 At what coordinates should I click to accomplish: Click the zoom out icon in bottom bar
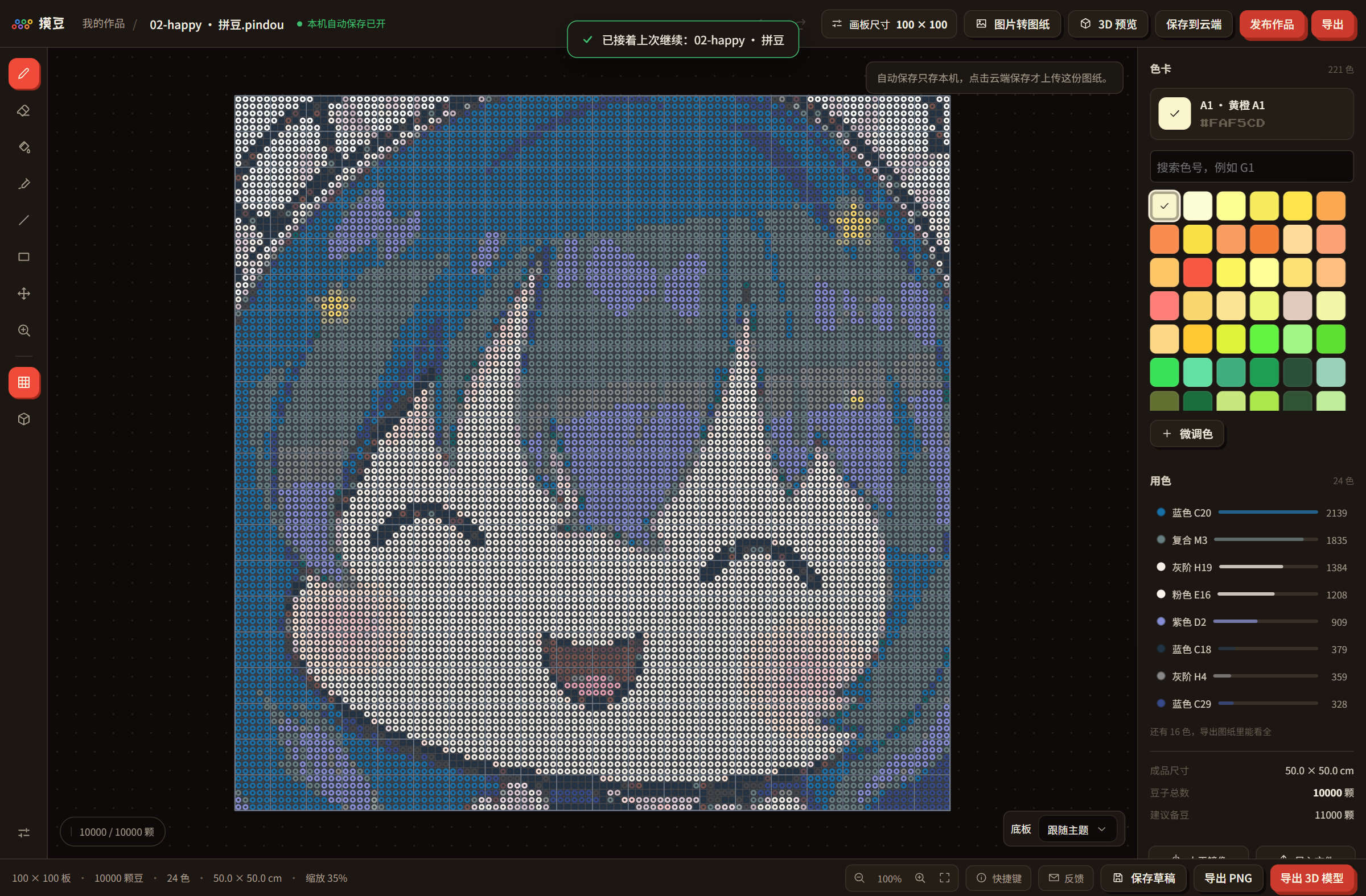(859, 878)
